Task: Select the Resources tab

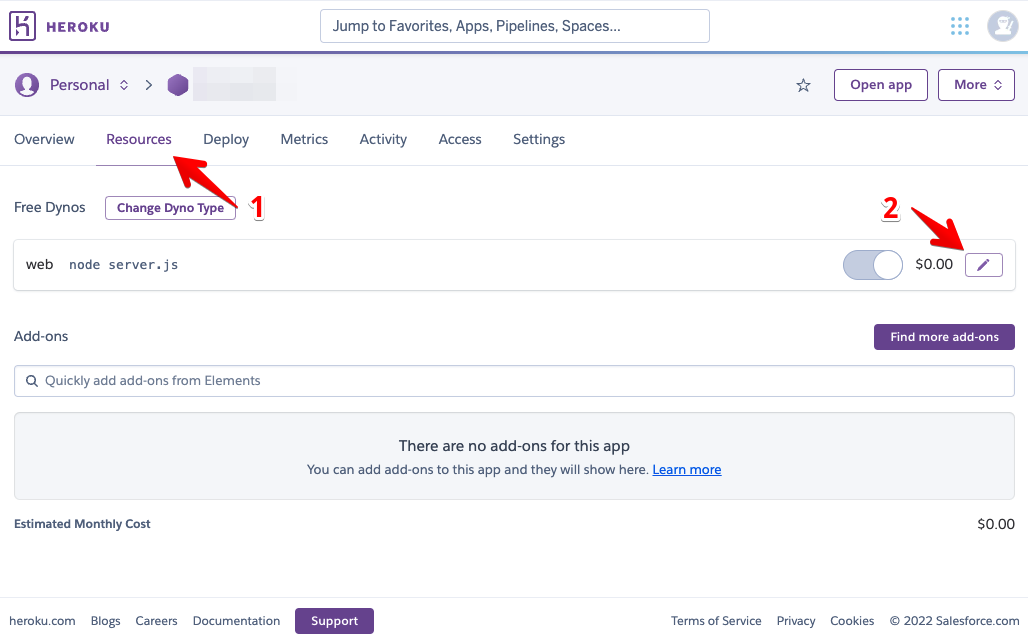Action: click(139, 139)
